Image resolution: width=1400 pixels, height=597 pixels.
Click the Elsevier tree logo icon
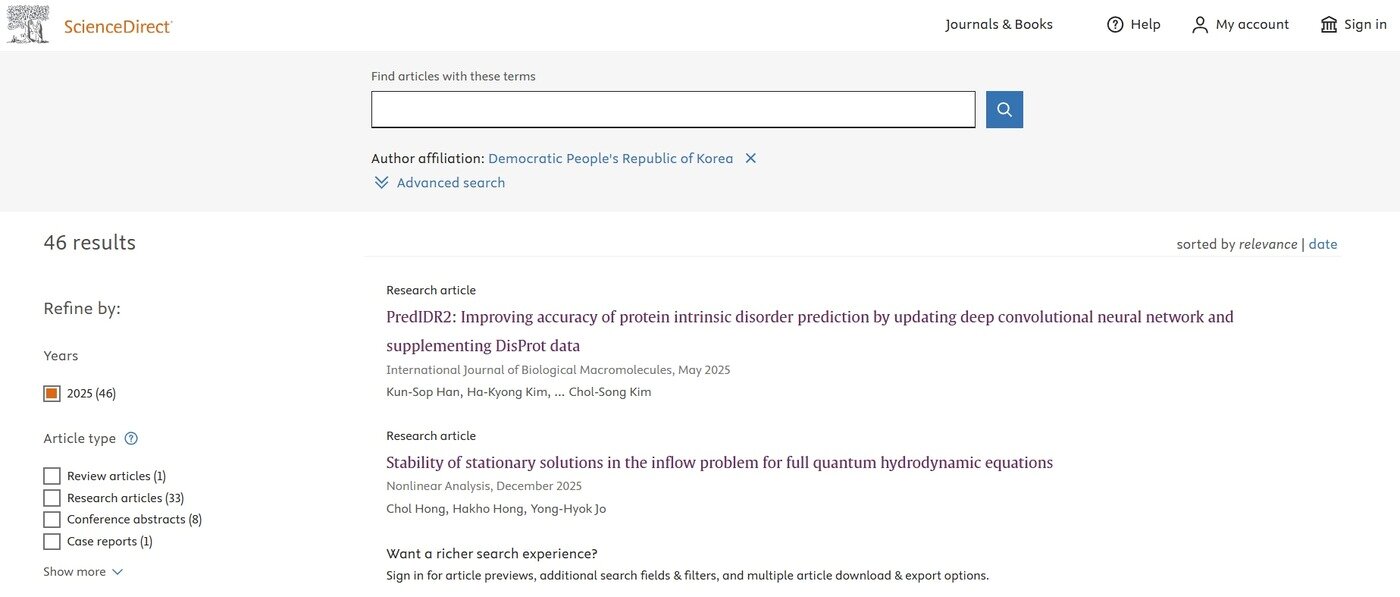(28, 24)
